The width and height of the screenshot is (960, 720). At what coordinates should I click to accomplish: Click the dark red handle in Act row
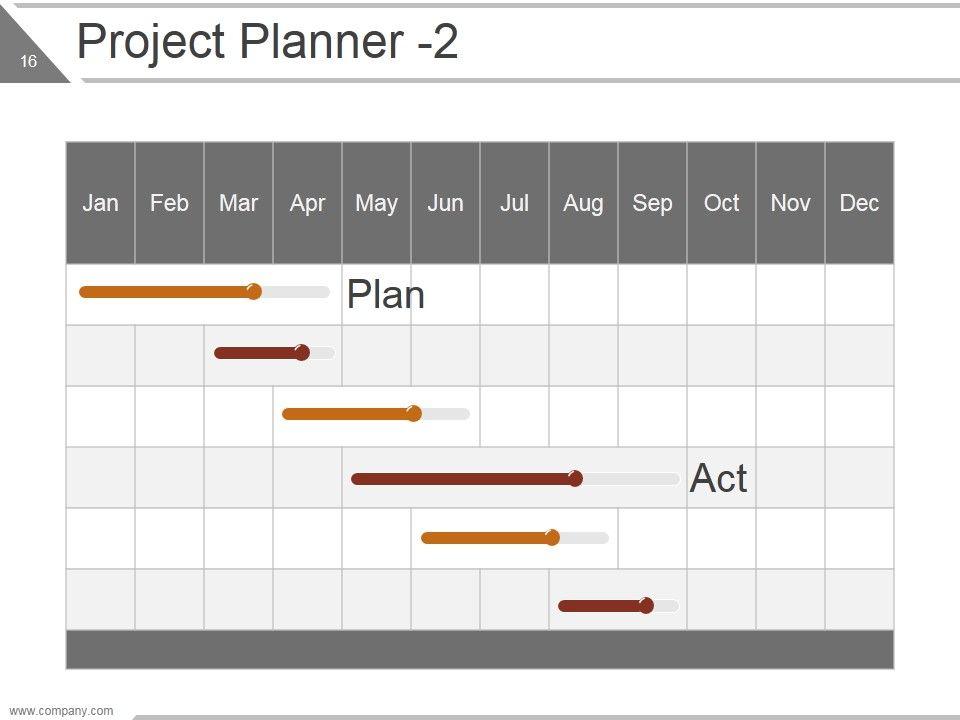tap(575, 478)
